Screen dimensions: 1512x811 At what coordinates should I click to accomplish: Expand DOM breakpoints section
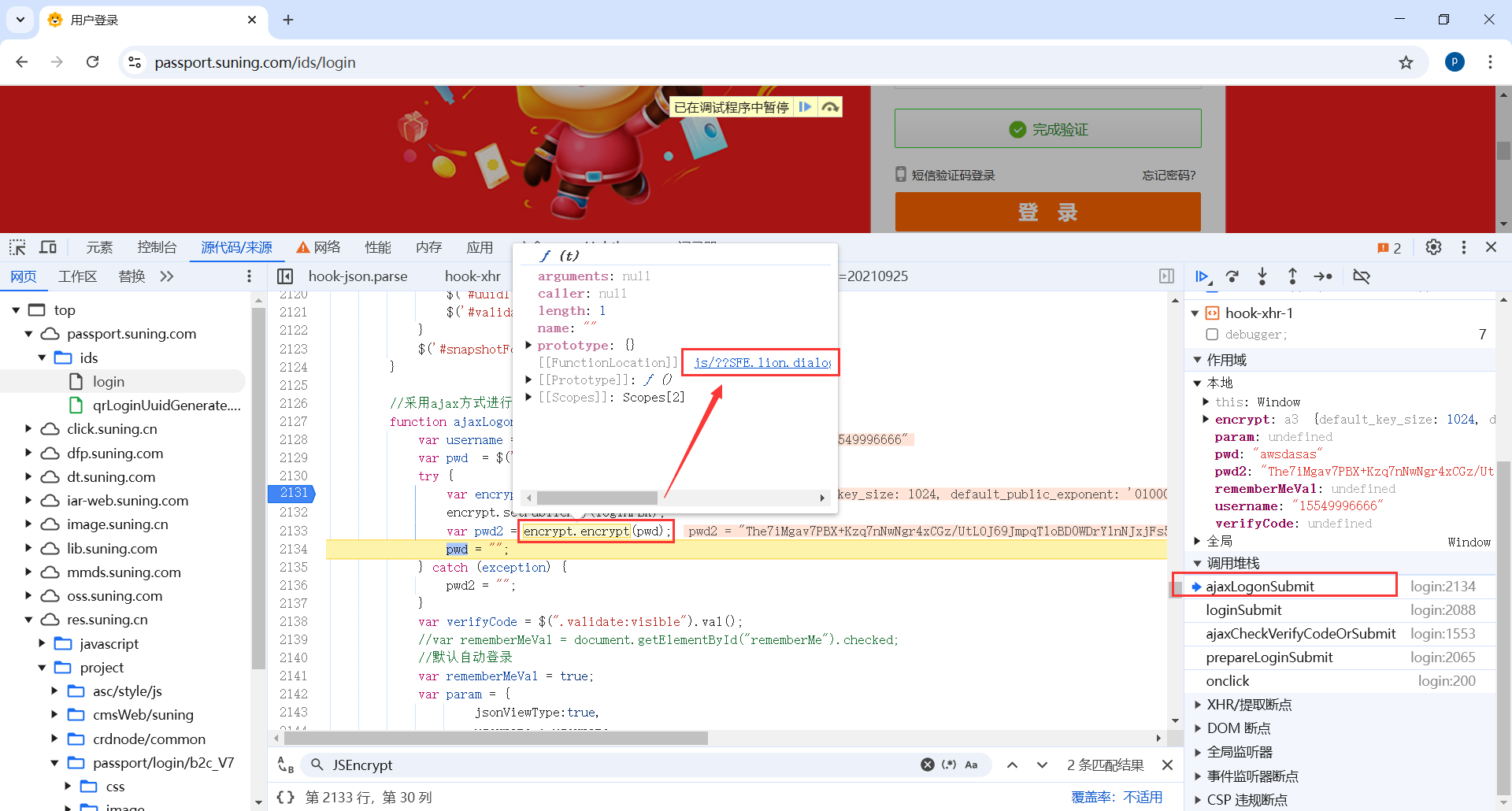1197,728
